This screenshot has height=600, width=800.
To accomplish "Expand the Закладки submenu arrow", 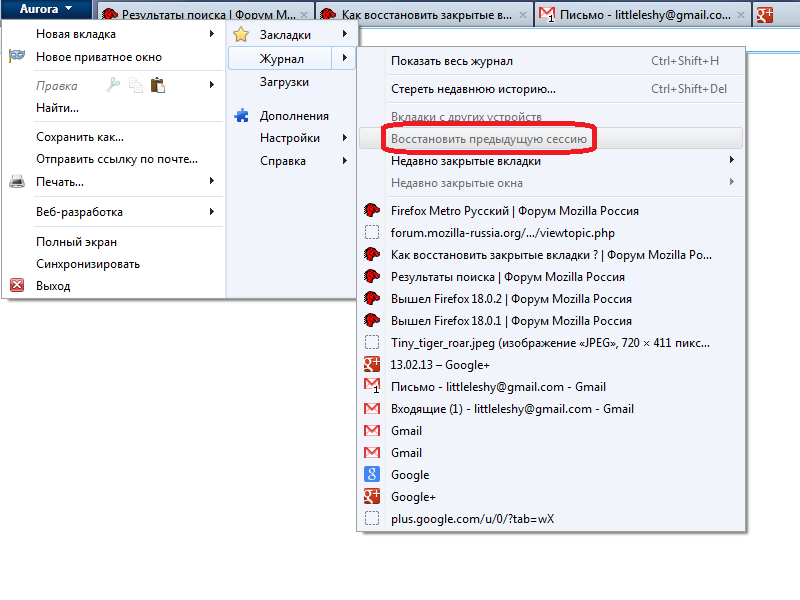I will tap(345, 34).
